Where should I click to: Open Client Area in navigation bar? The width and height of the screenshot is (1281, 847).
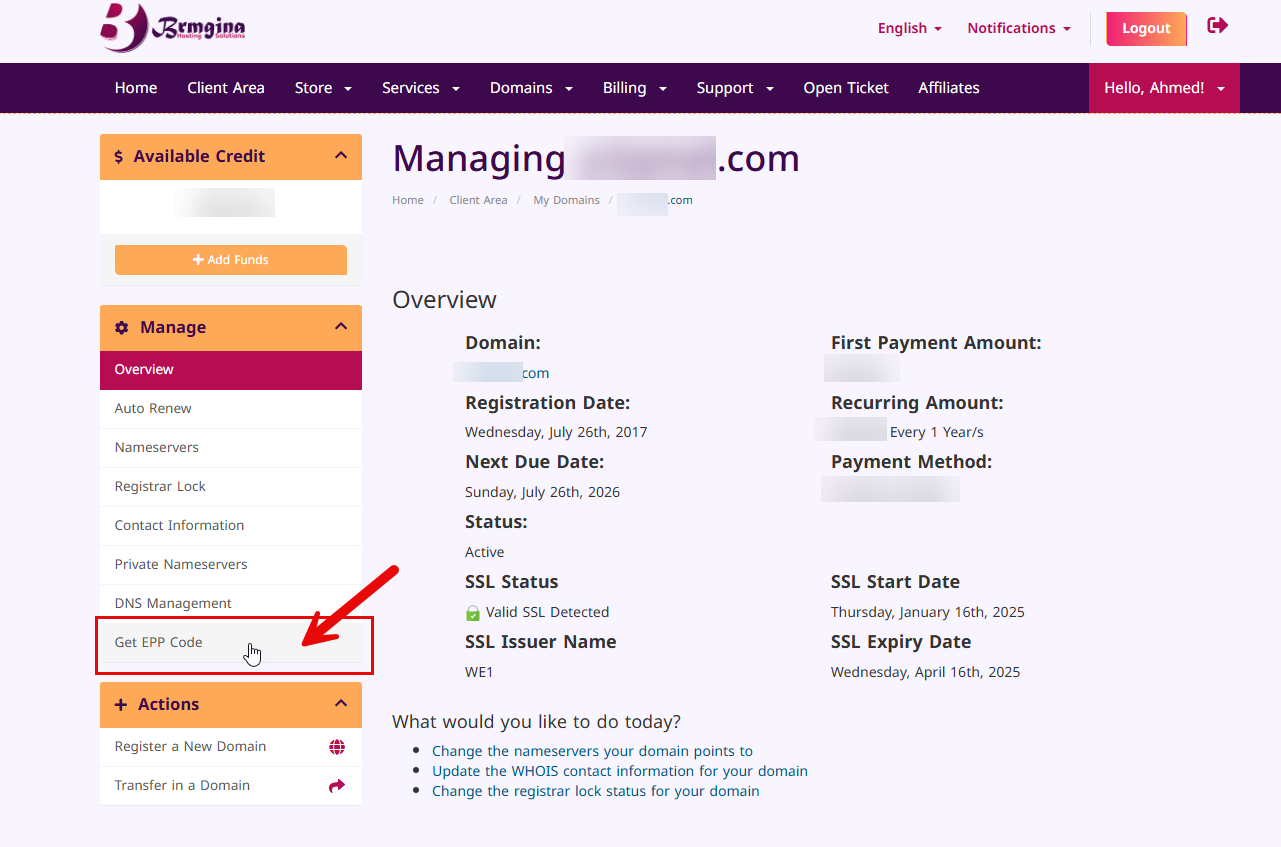[226, 88]
